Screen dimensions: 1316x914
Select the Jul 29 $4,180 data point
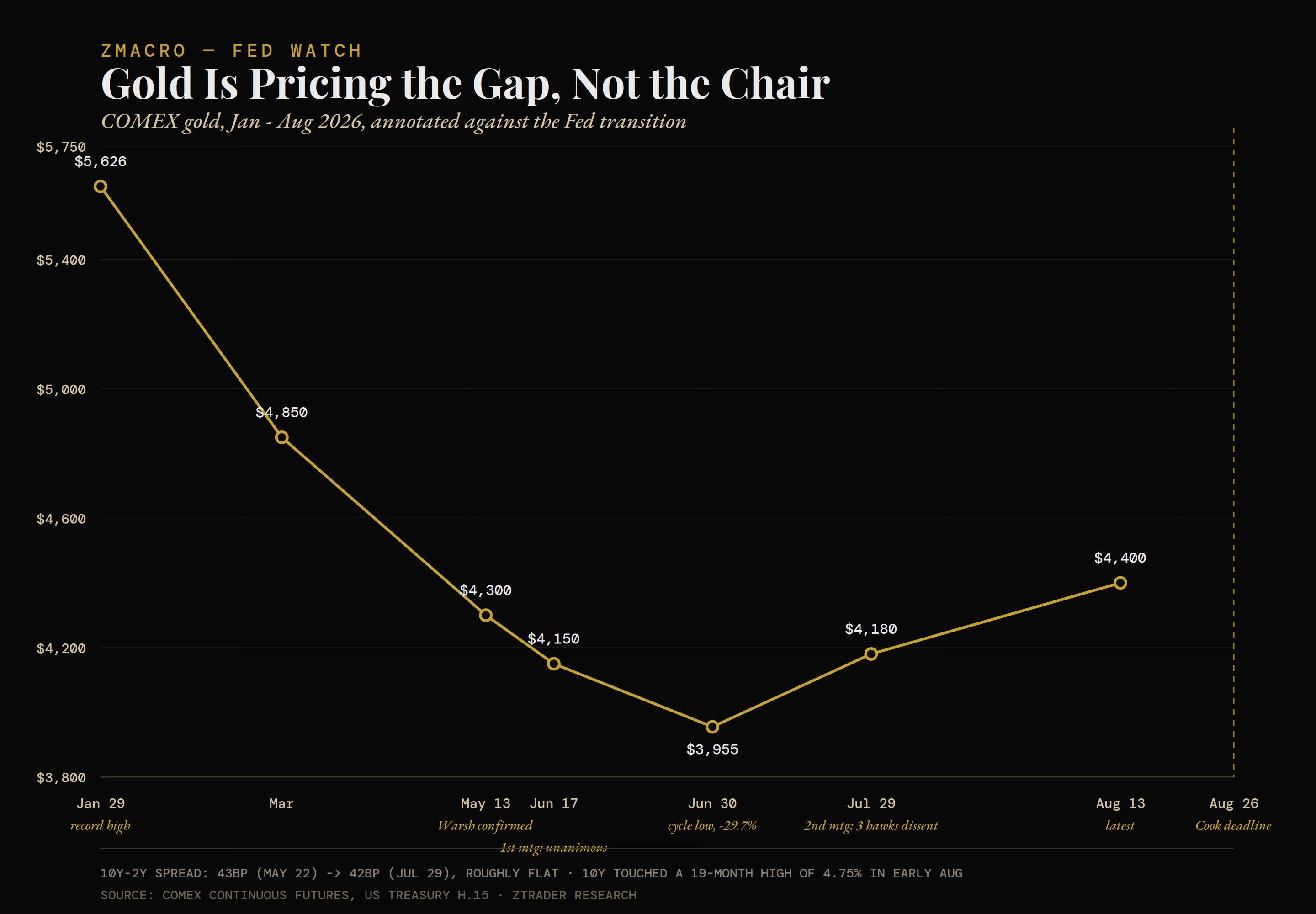tap(871, 654)
